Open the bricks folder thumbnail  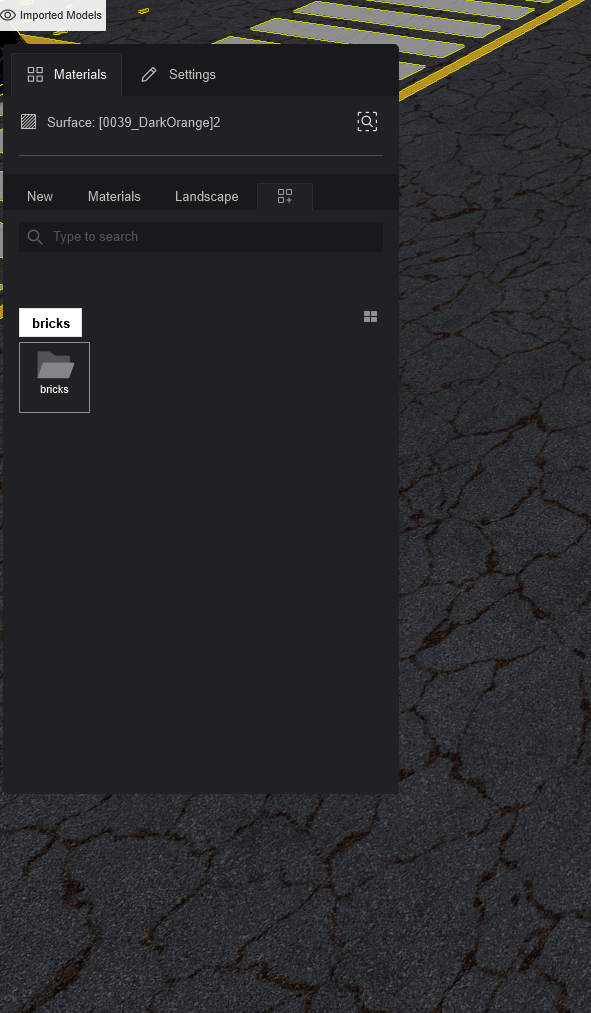[x=54, y=377]
